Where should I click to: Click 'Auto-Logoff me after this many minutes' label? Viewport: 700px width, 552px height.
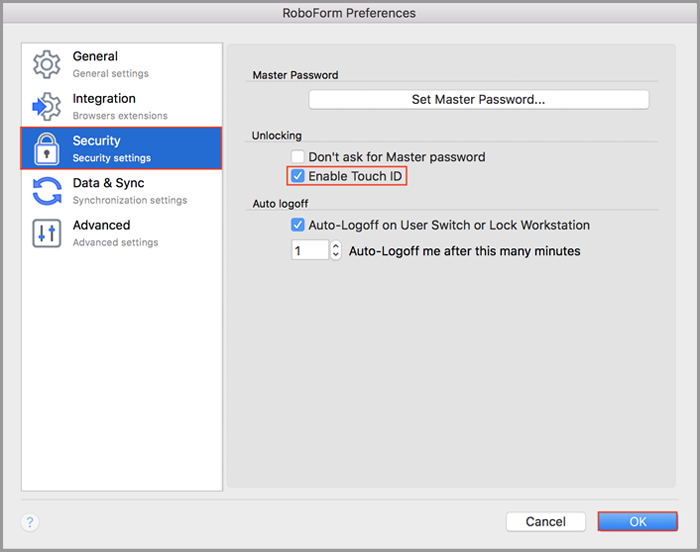pos(465,251)
